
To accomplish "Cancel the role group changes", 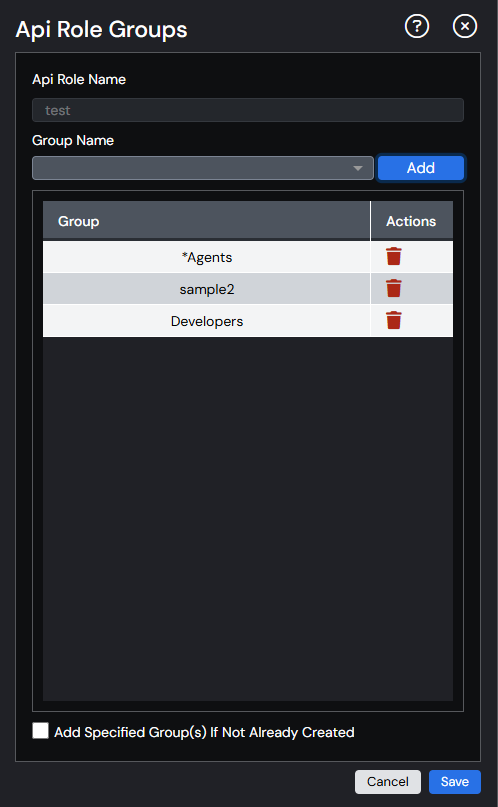I will click(387, 781).
